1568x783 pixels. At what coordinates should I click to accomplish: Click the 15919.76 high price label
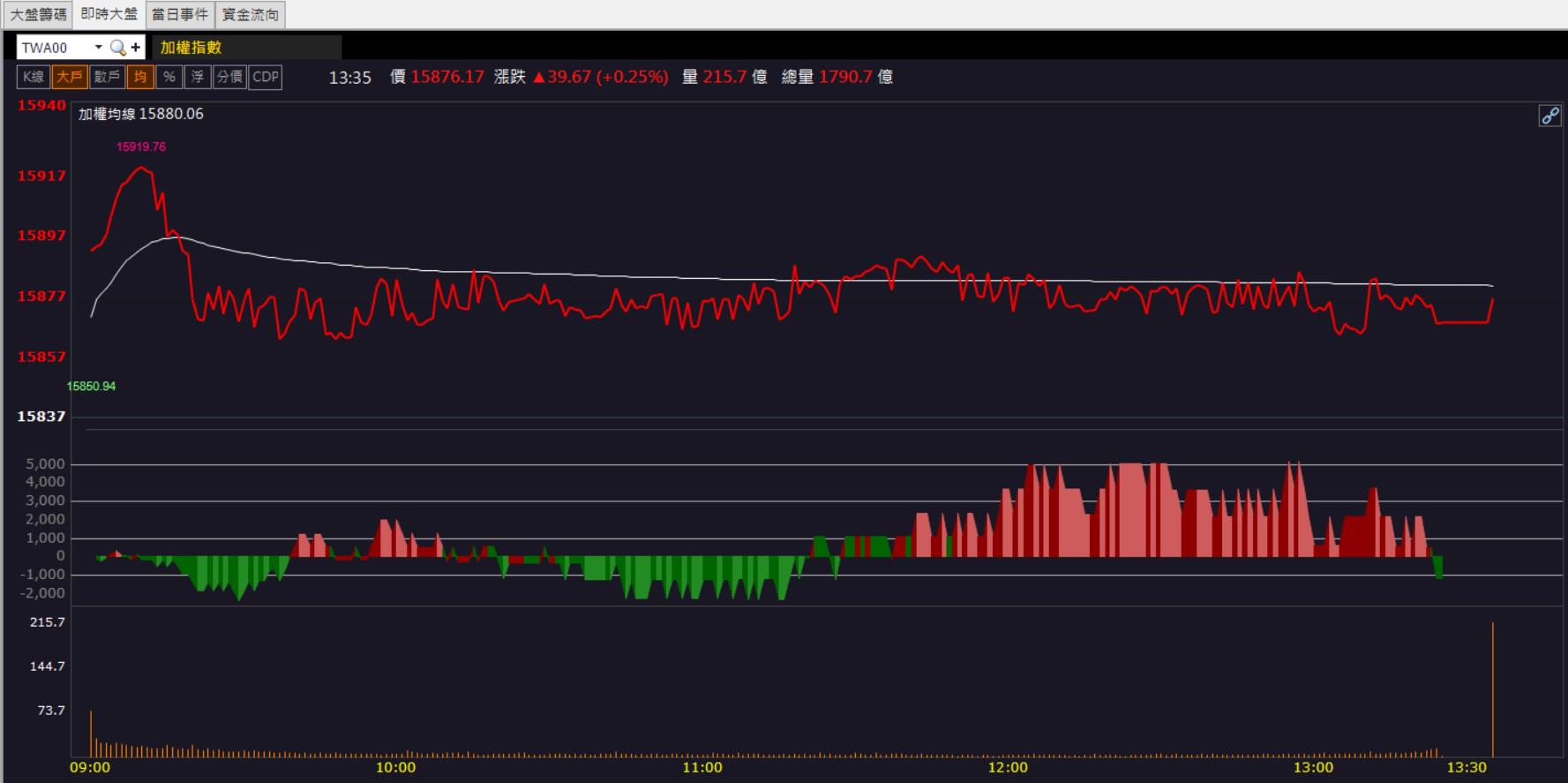pos(141,147)
